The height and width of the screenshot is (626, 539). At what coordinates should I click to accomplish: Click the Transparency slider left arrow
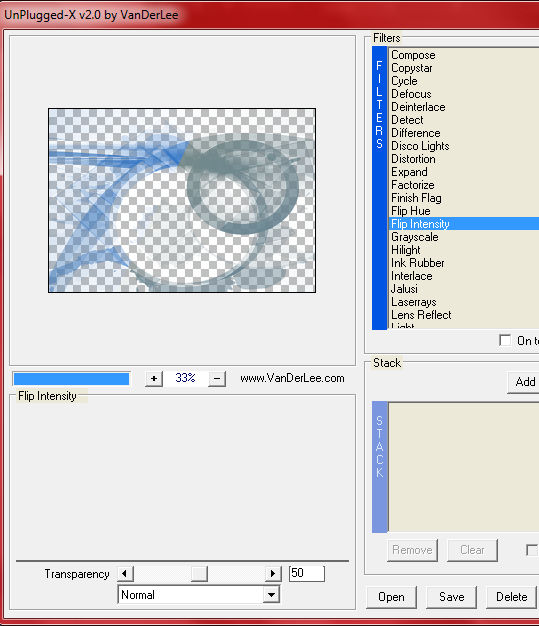(x=125, y=574)
